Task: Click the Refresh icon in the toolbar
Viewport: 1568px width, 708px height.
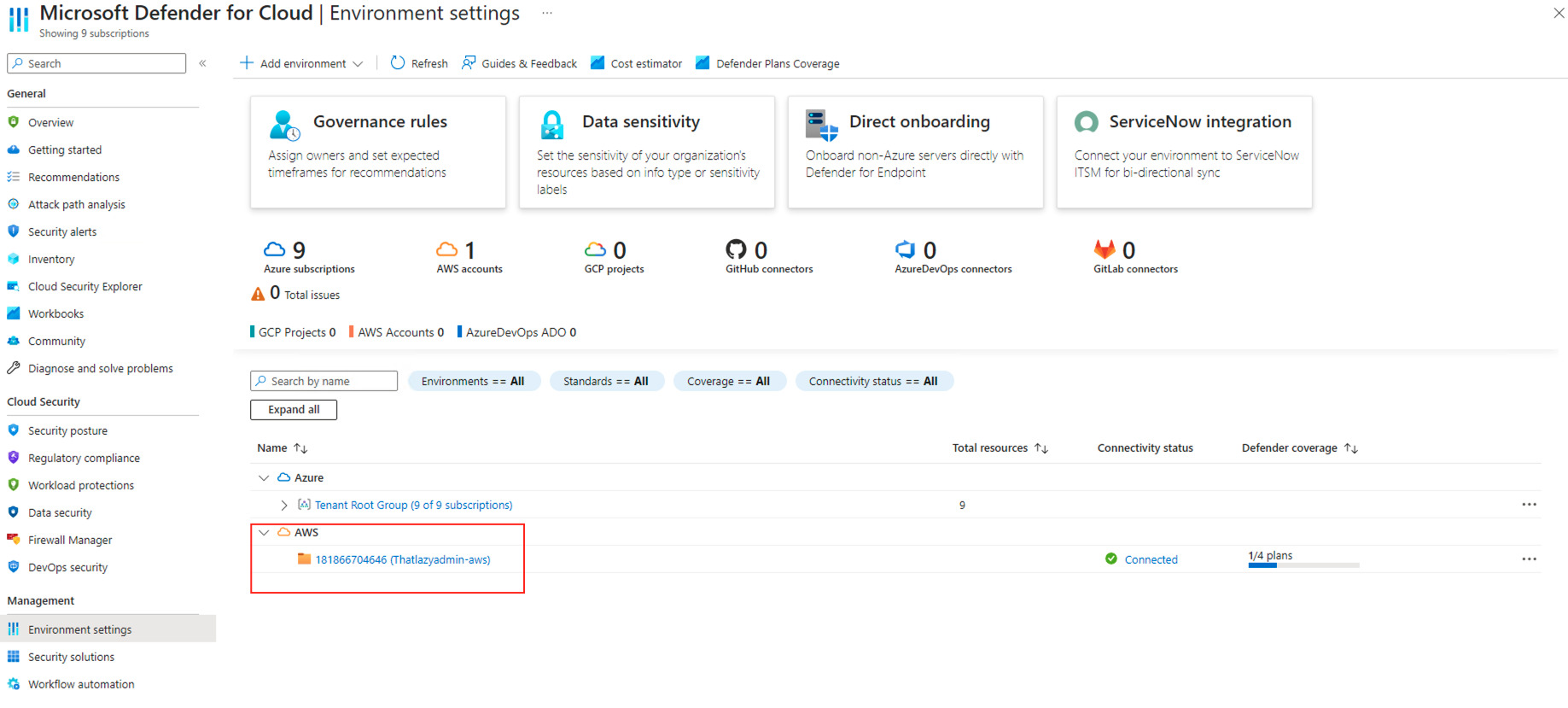Action: point(398,63)
